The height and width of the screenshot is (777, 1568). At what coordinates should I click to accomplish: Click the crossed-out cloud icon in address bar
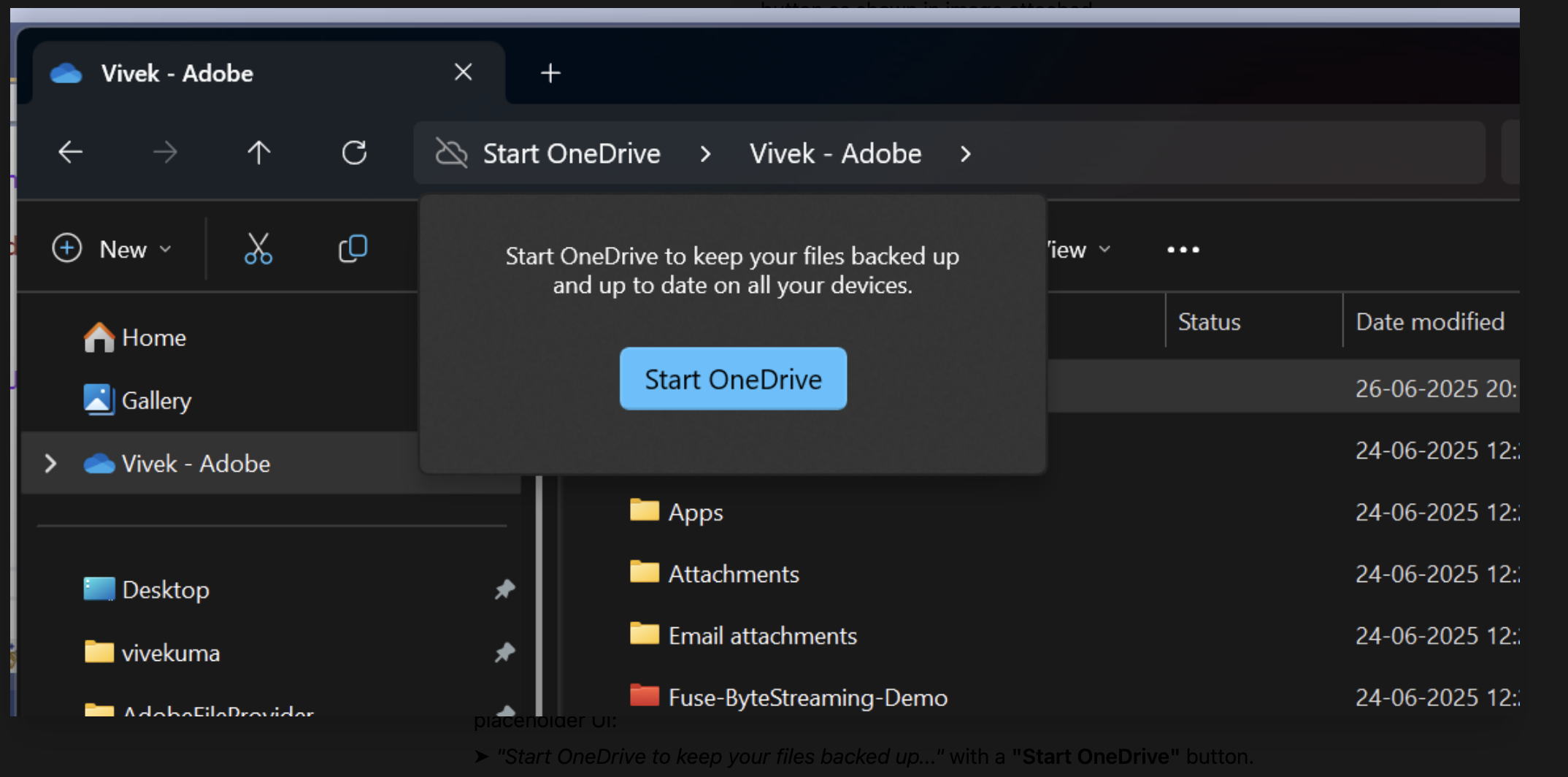click(451, 153)
